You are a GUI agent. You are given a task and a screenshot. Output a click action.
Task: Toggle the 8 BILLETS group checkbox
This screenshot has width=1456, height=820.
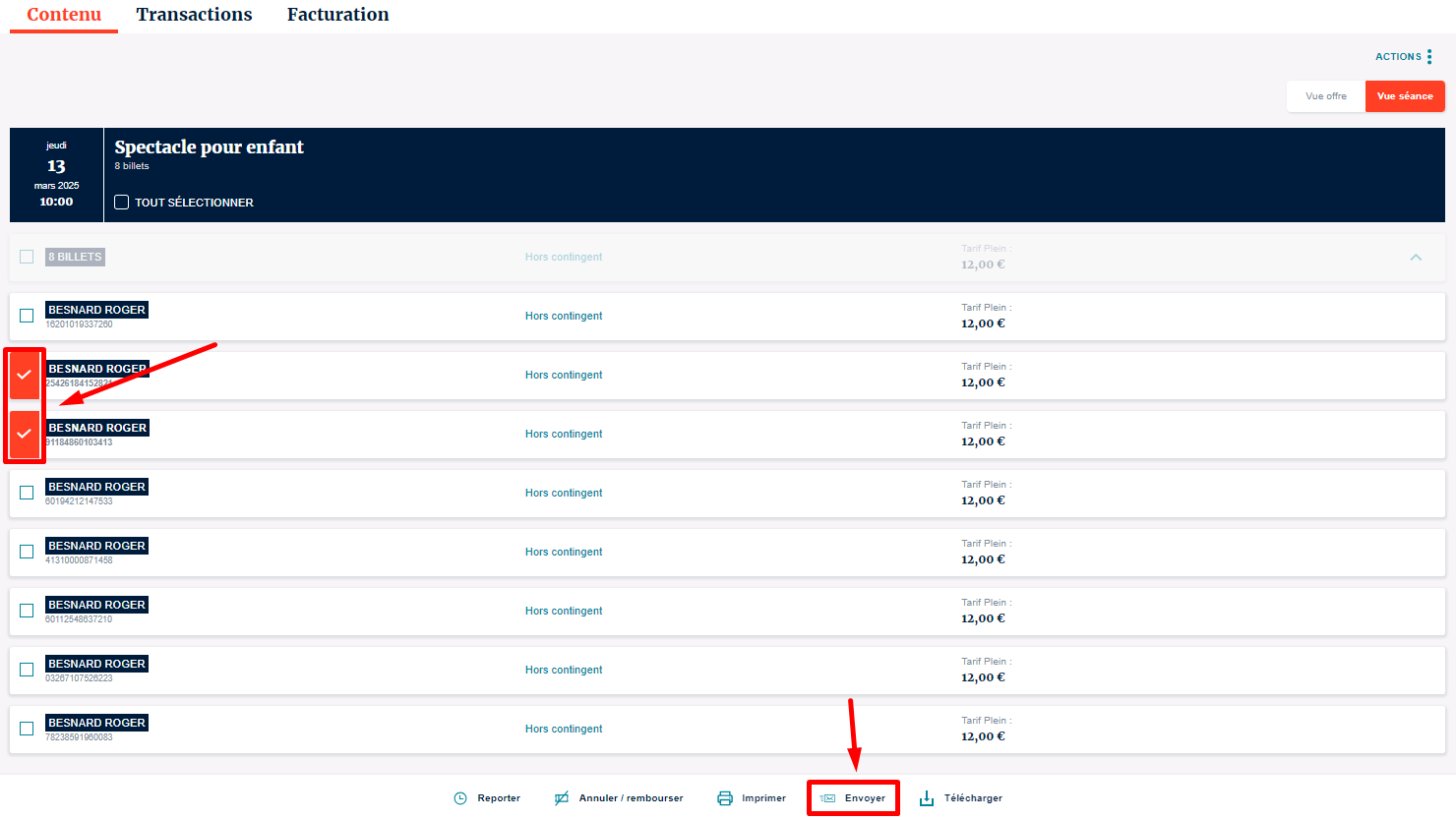27,257
